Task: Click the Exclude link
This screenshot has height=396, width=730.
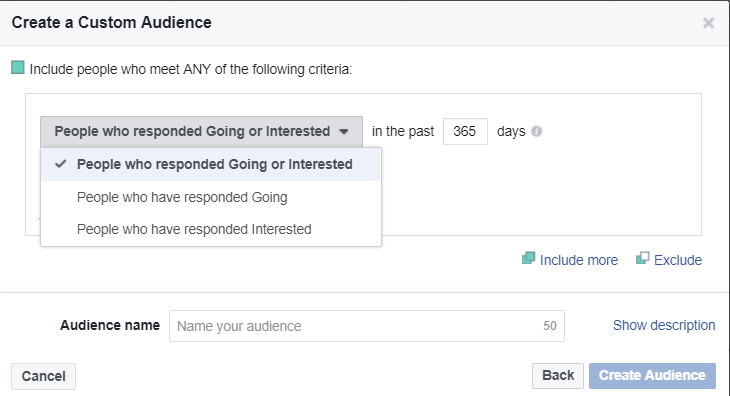Action: tap(678, 260)
